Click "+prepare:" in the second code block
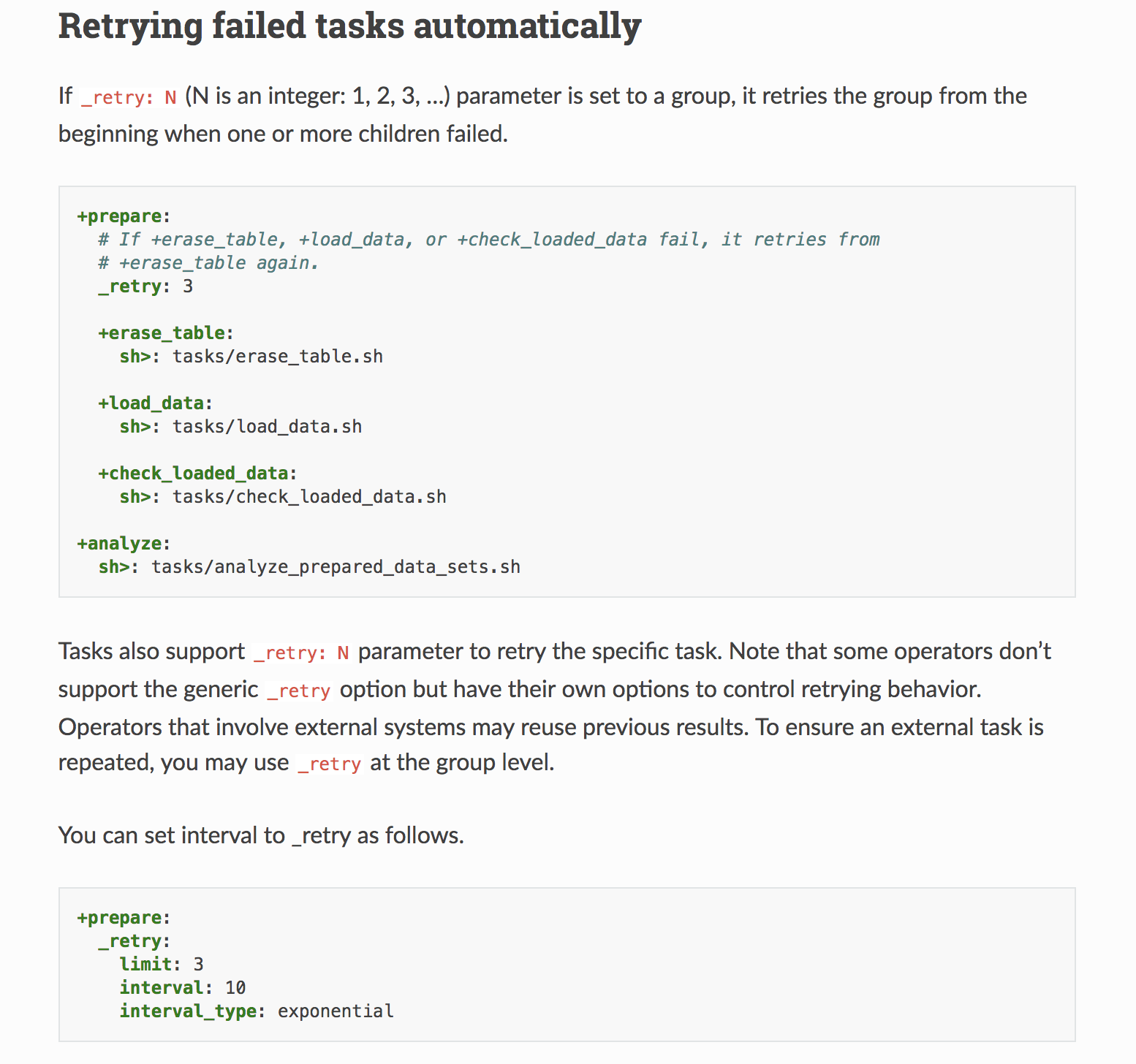 [x=124, y=918]
